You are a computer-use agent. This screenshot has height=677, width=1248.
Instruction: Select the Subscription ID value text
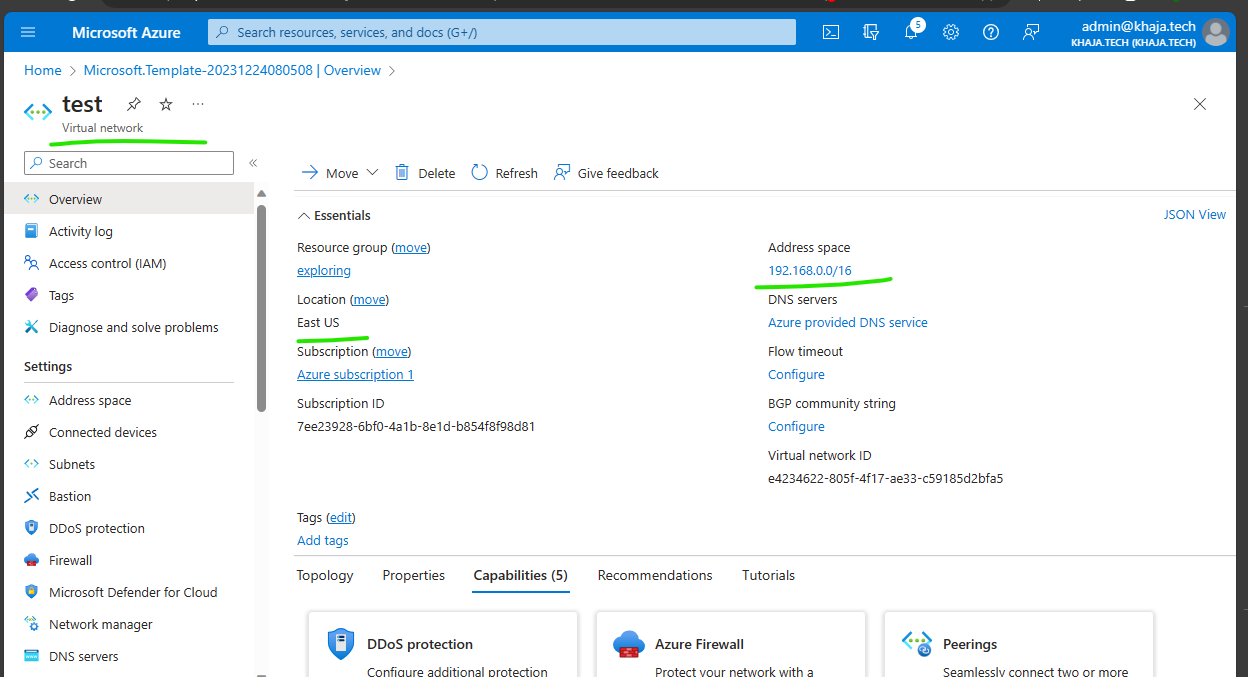[x=416, y=426]
